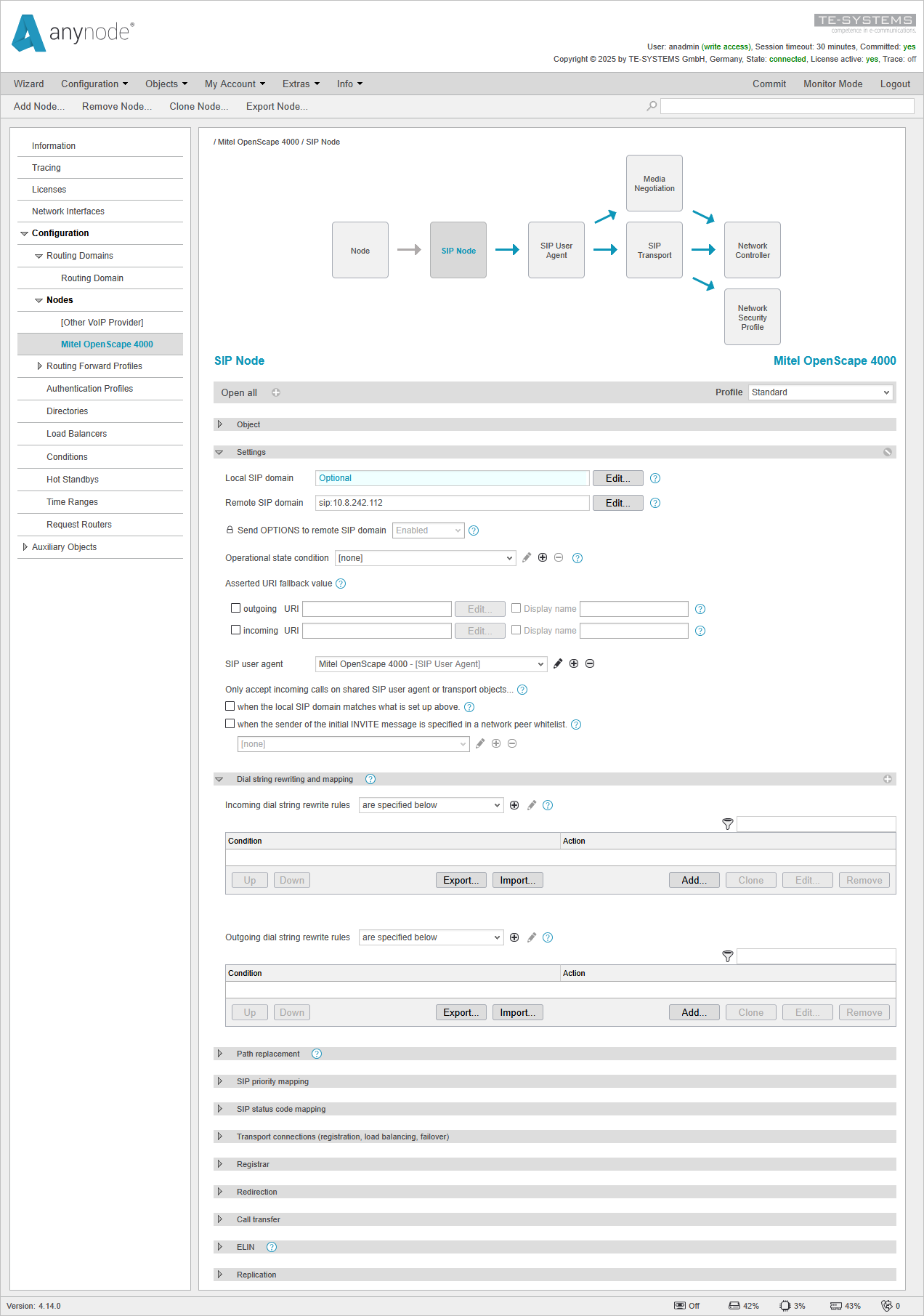Viewport: 924px width, 1316px height.
Task: Click the plus icon next to Open all
Action: [x=276, y=392]
